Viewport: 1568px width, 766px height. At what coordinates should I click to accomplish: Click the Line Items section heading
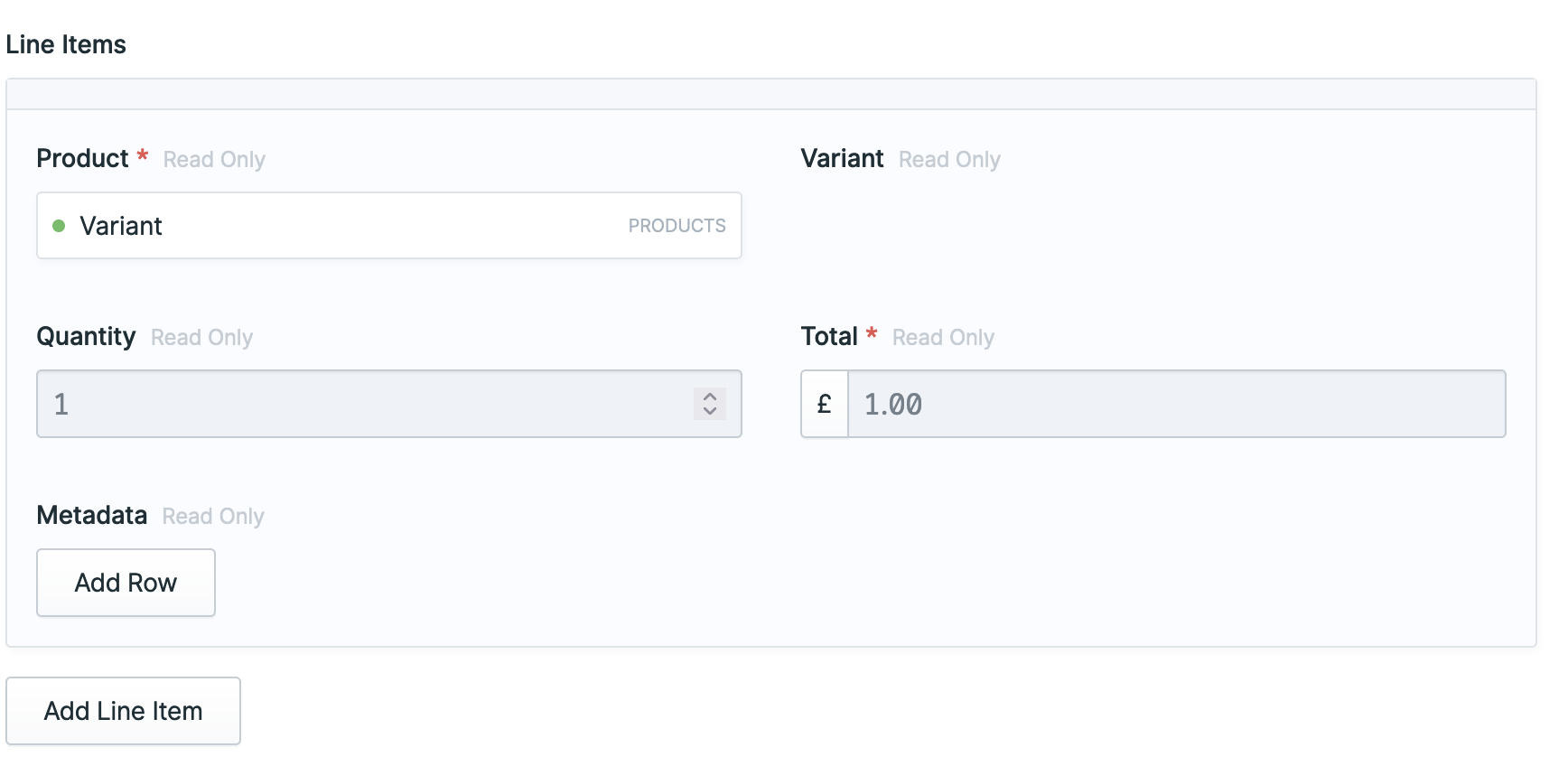(66, 43)
